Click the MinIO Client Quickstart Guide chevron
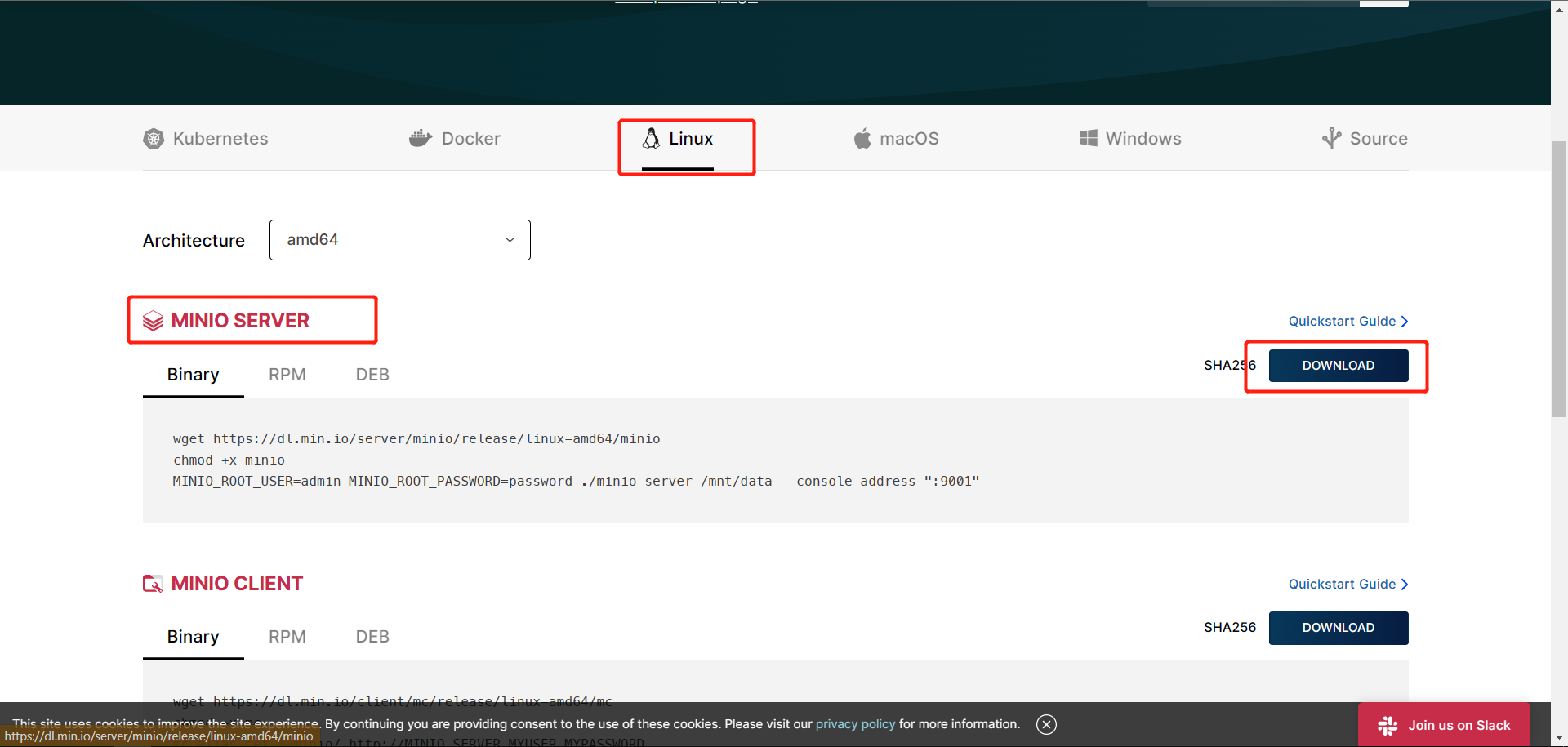Screen dimensions: 1568x747 1405,585
